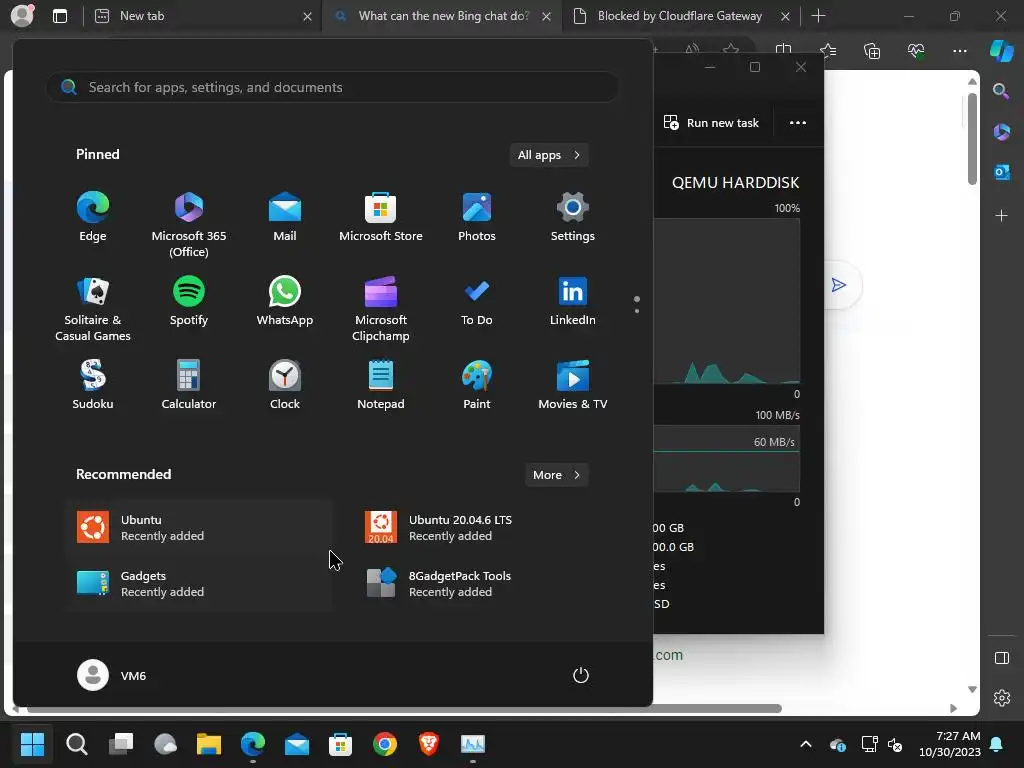Click the browser vertical scrollbar

tap(972, 138)
